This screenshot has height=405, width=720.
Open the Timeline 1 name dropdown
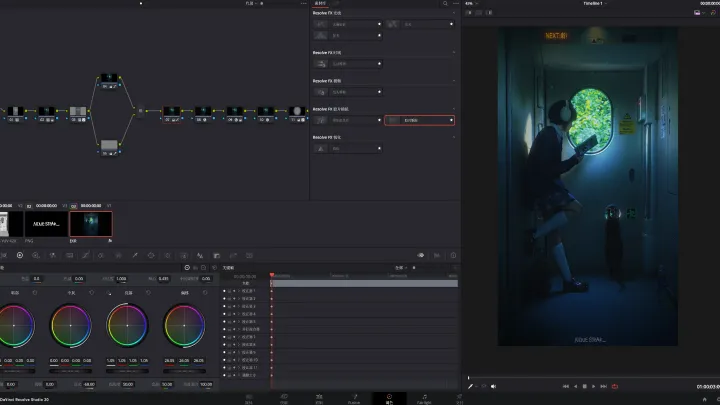tap(595, 3)
